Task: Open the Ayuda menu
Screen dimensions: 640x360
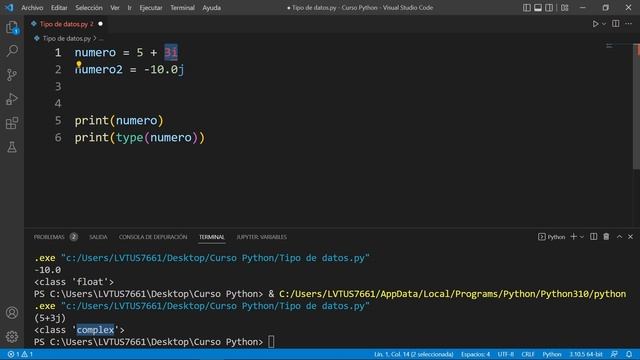Action: pos(211,8)
